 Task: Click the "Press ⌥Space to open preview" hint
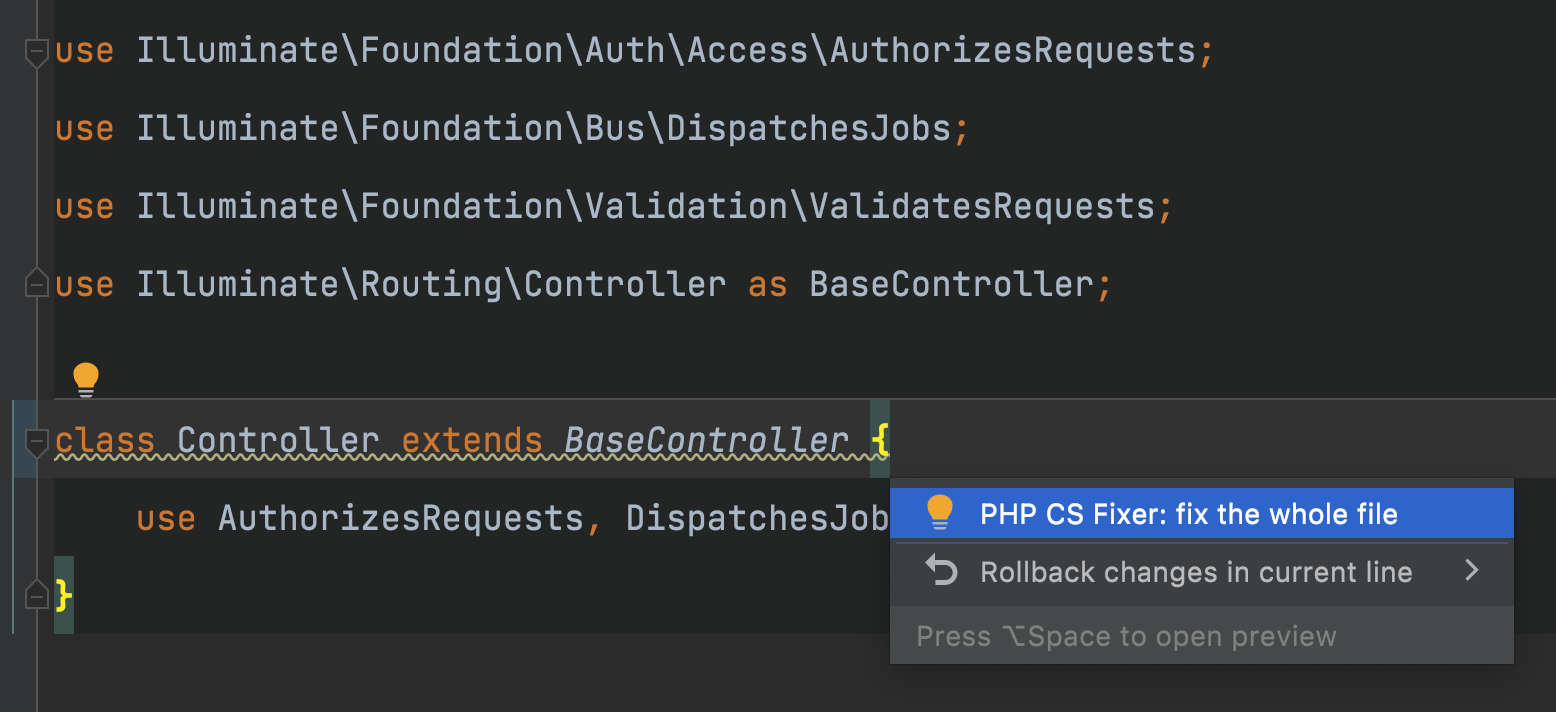[1126, 636]
